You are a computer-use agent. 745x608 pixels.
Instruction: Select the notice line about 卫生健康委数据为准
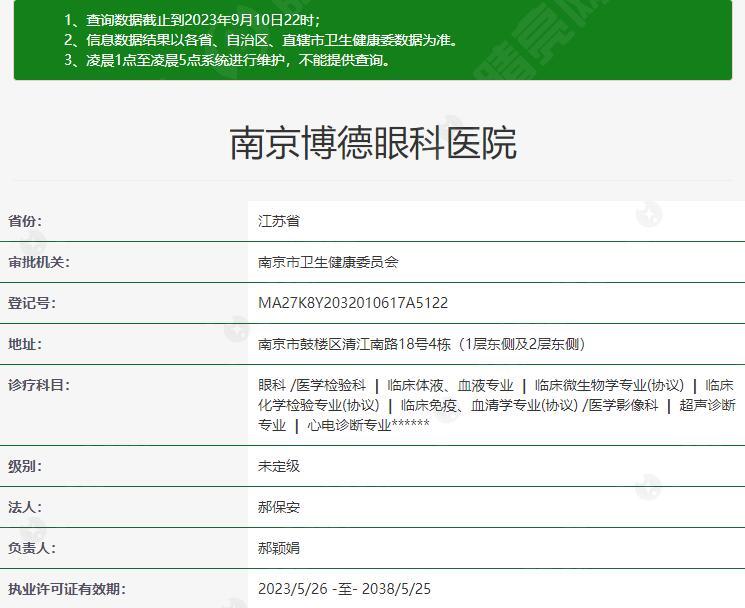coord(262,40)
